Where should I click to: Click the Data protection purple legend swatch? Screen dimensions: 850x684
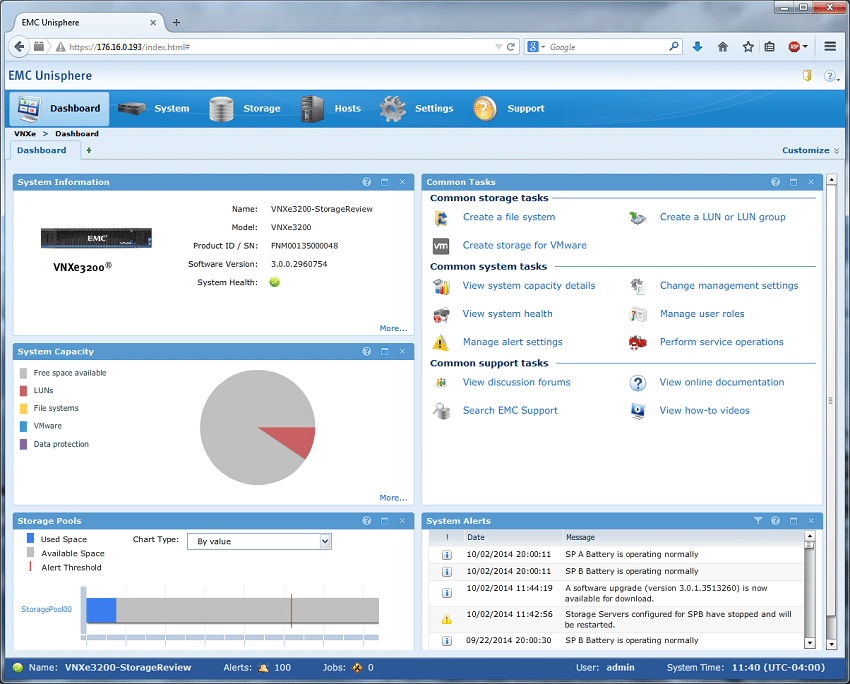click(23, 444)
